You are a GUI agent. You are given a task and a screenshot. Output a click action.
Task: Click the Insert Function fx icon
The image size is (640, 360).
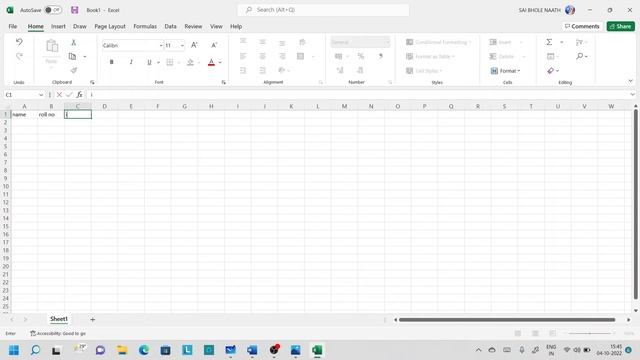click(x=80, y=95)
